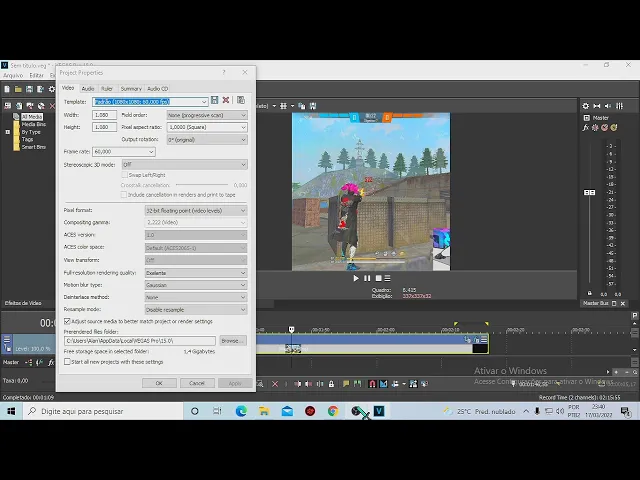Toggle Swap Left/Right checkbox
The height and width of the screenshot is (480, 640).
point(124,175)
